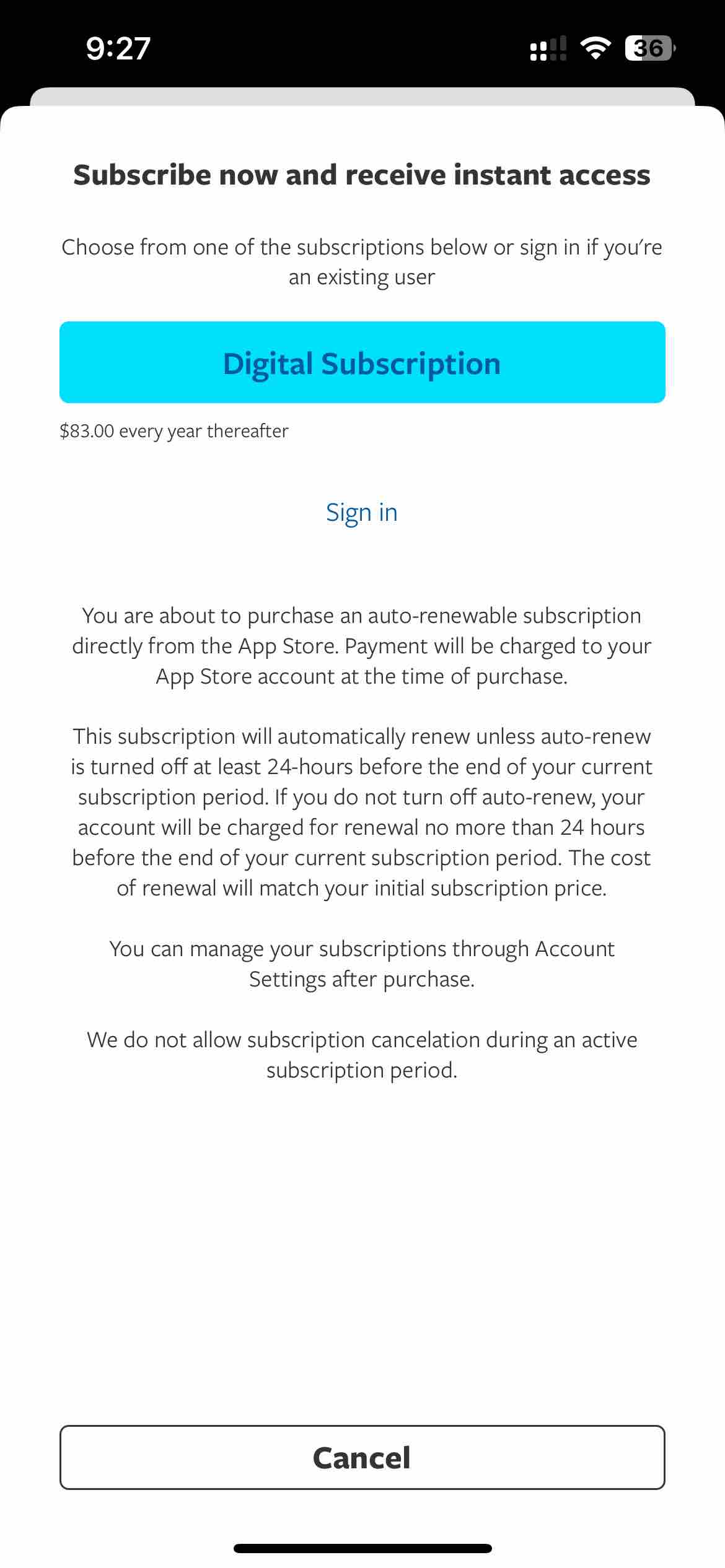Tap the home indicator bar at bottom
This screenshot has width=725, height=1568.
[362, 1548]
